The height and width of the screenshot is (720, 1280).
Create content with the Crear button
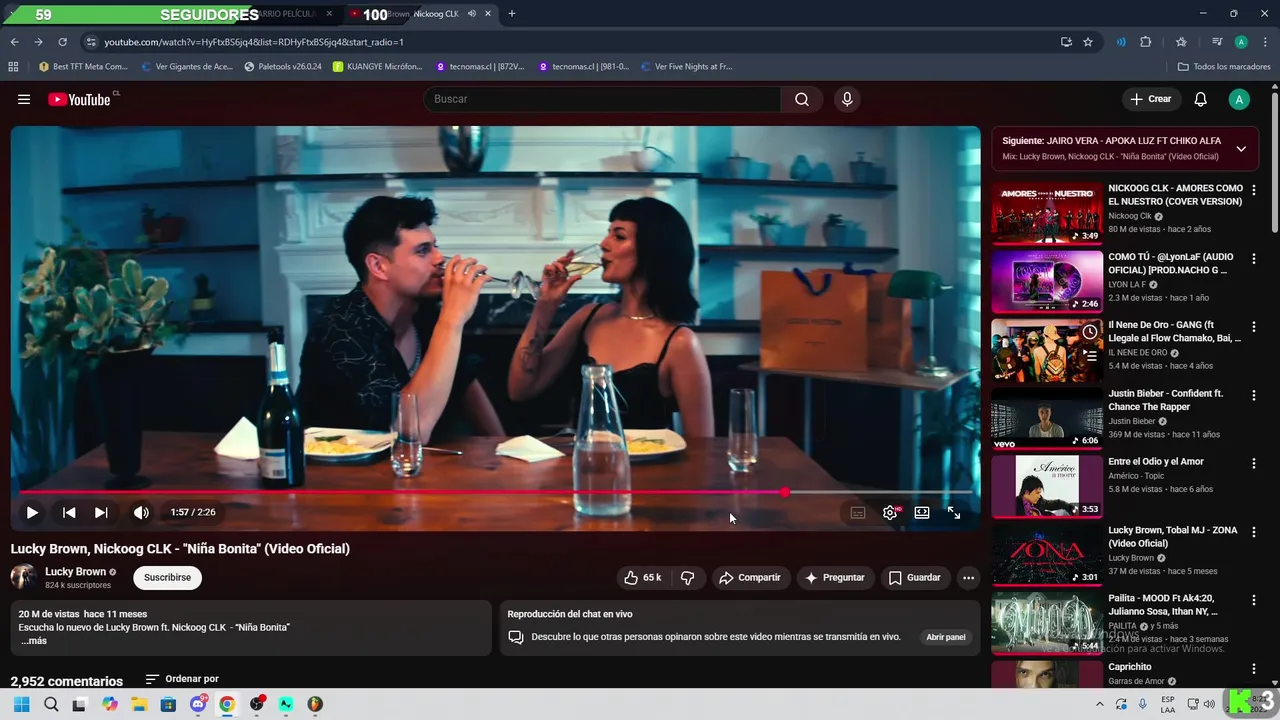click(1151, 99)
